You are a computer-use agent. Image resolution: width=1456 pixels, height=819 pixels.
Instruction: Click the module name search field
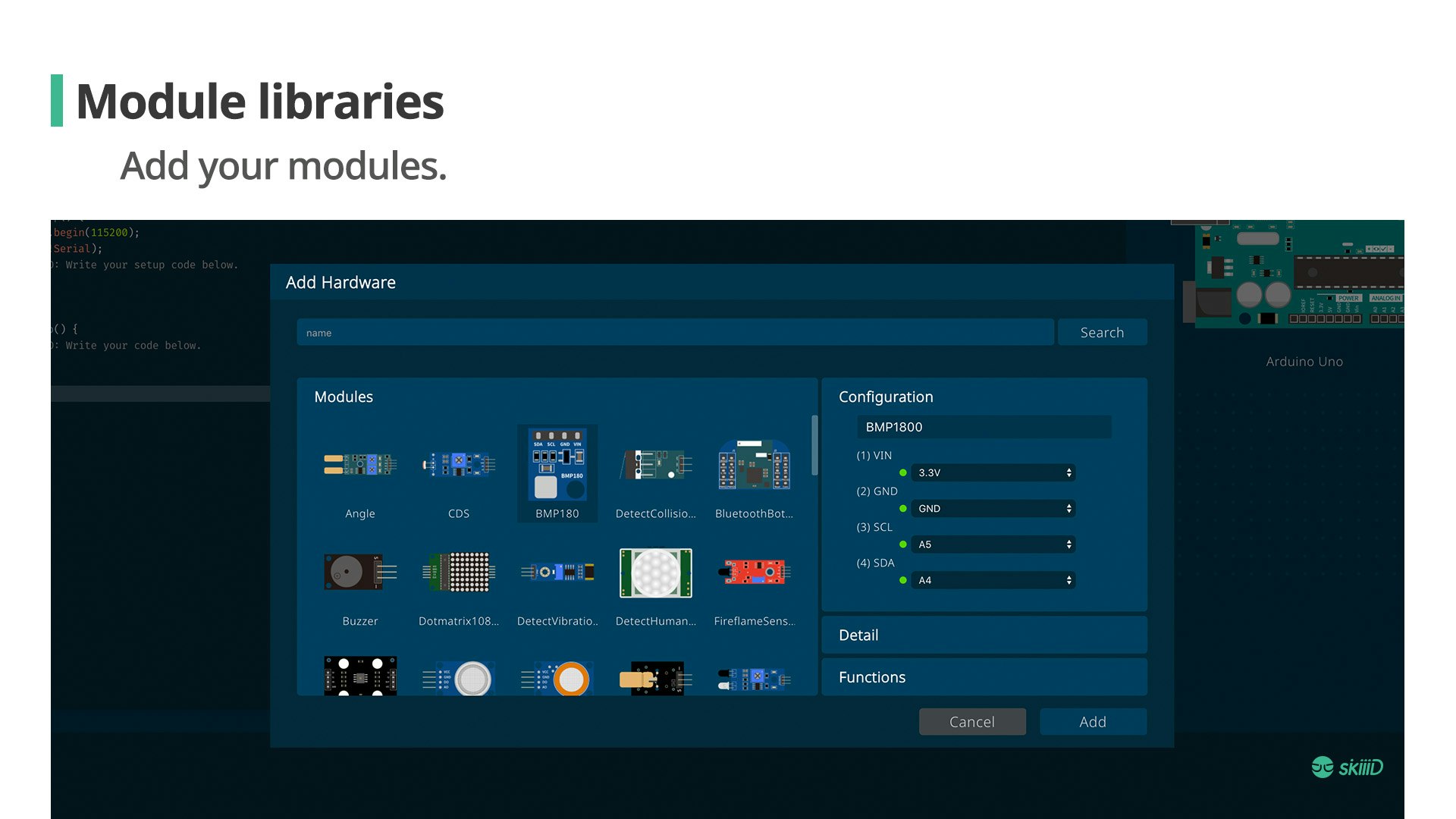pos(675,333)
